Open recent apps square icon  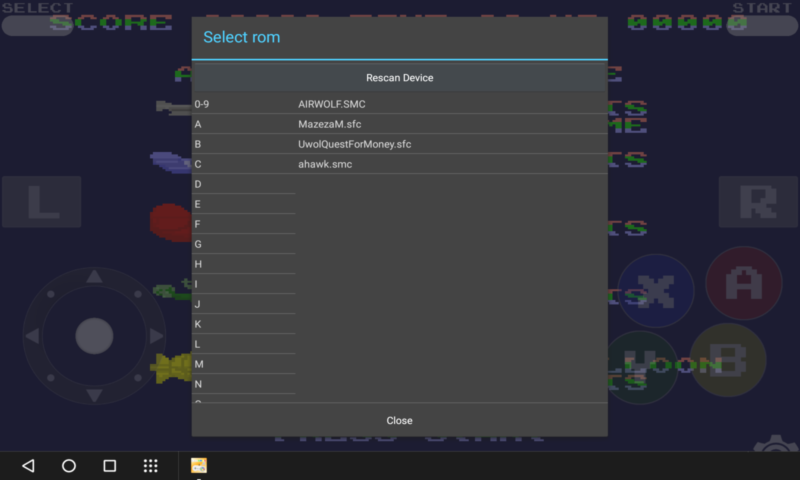tap(110, 466)
